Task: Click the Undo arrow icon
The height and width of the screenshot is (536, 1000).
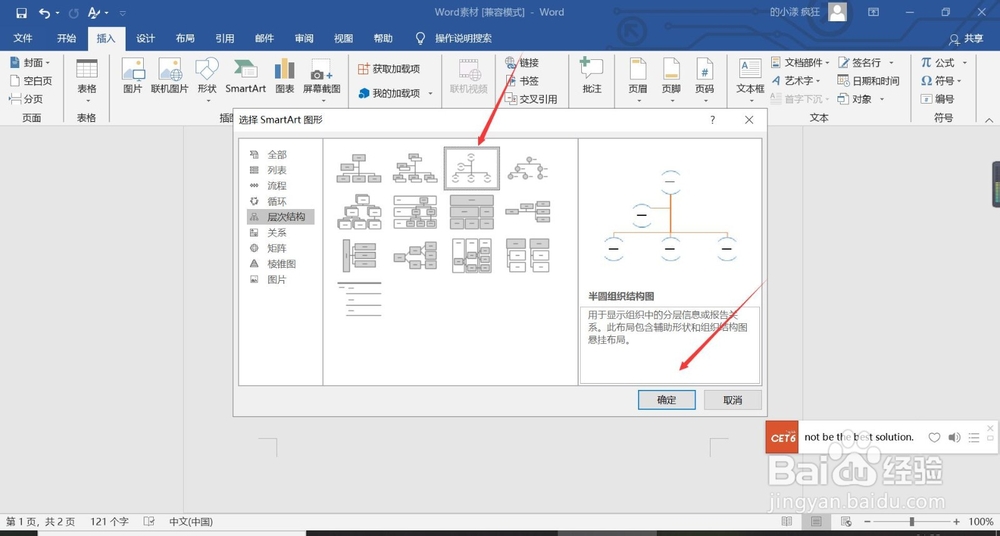Action: click(44, 13)
